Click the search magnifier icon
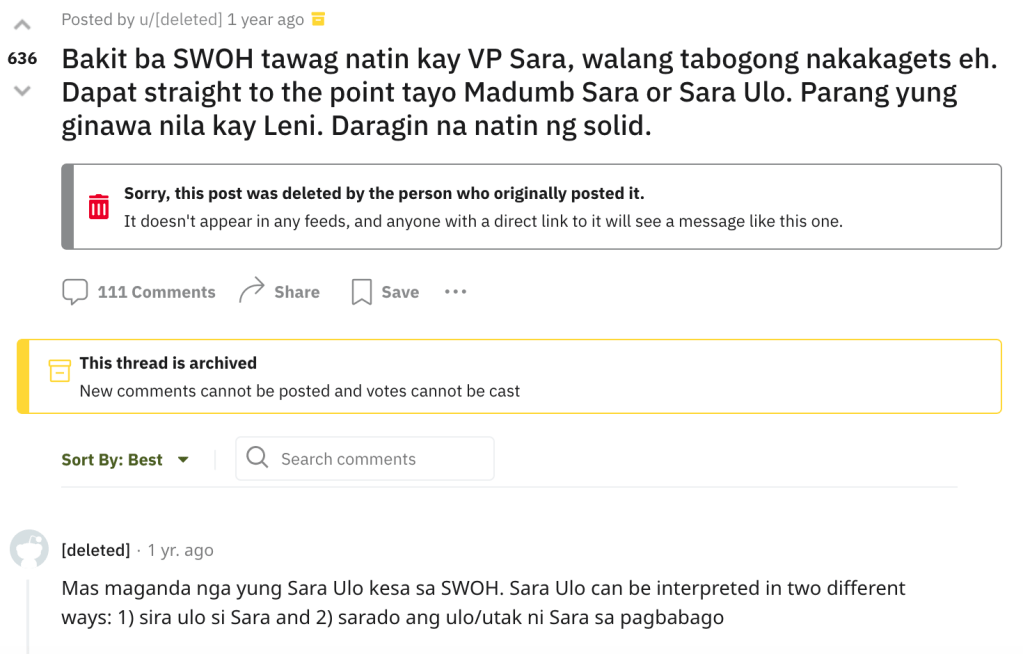Screen dimensions: 1023x654 tap(257, 458)
